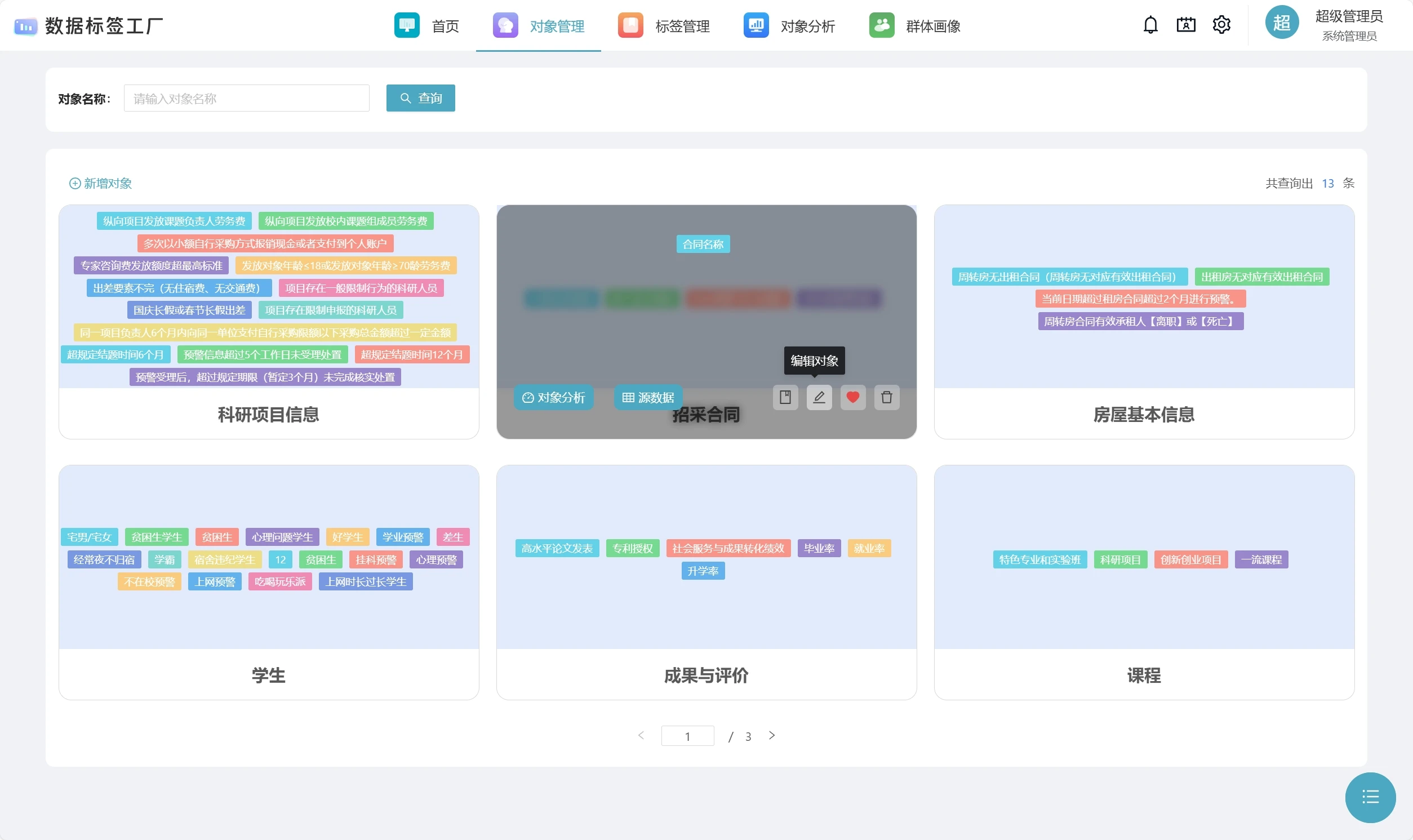This screenshot has width=1413, height=840.
Task: Click the document detail icon on 招采合同
Action: click(785, 397)
